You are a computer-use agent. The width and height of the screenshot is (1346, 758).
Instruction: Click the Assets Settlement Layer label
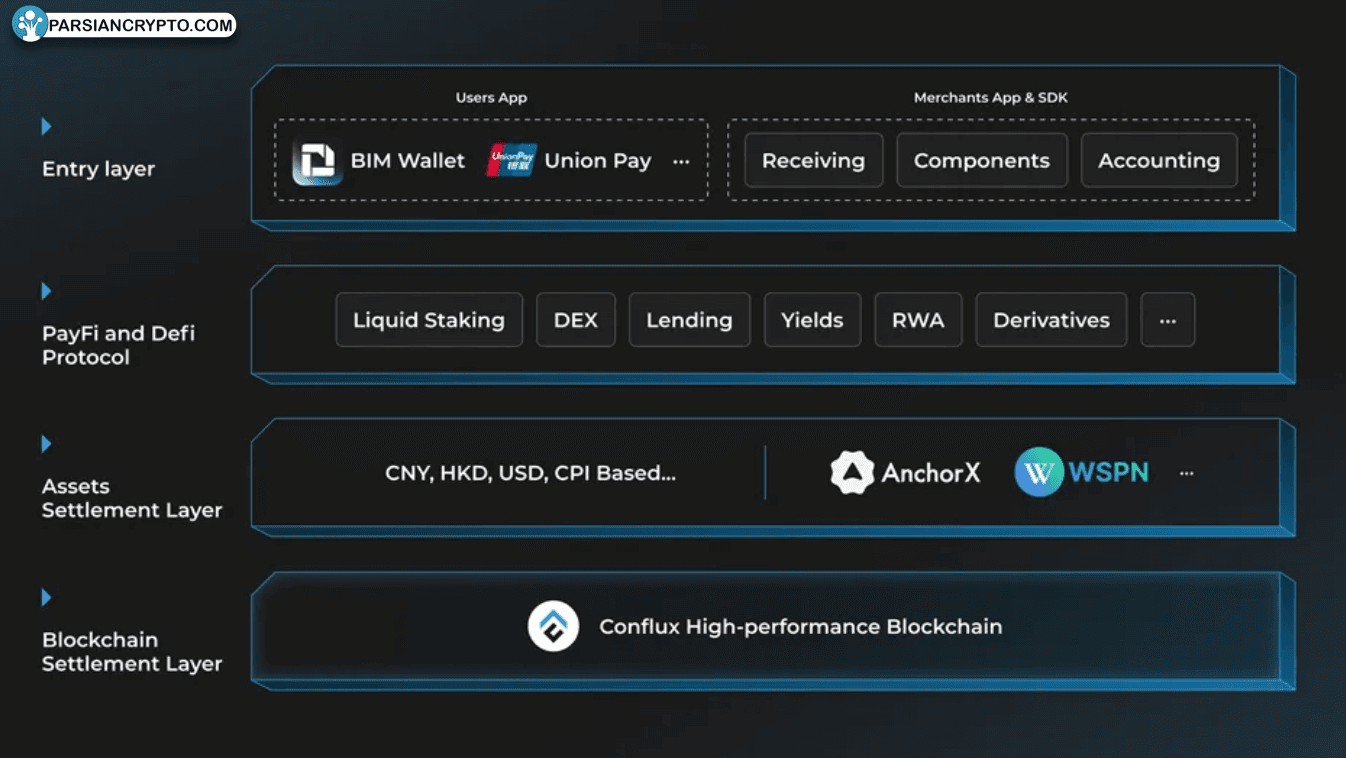132,498
